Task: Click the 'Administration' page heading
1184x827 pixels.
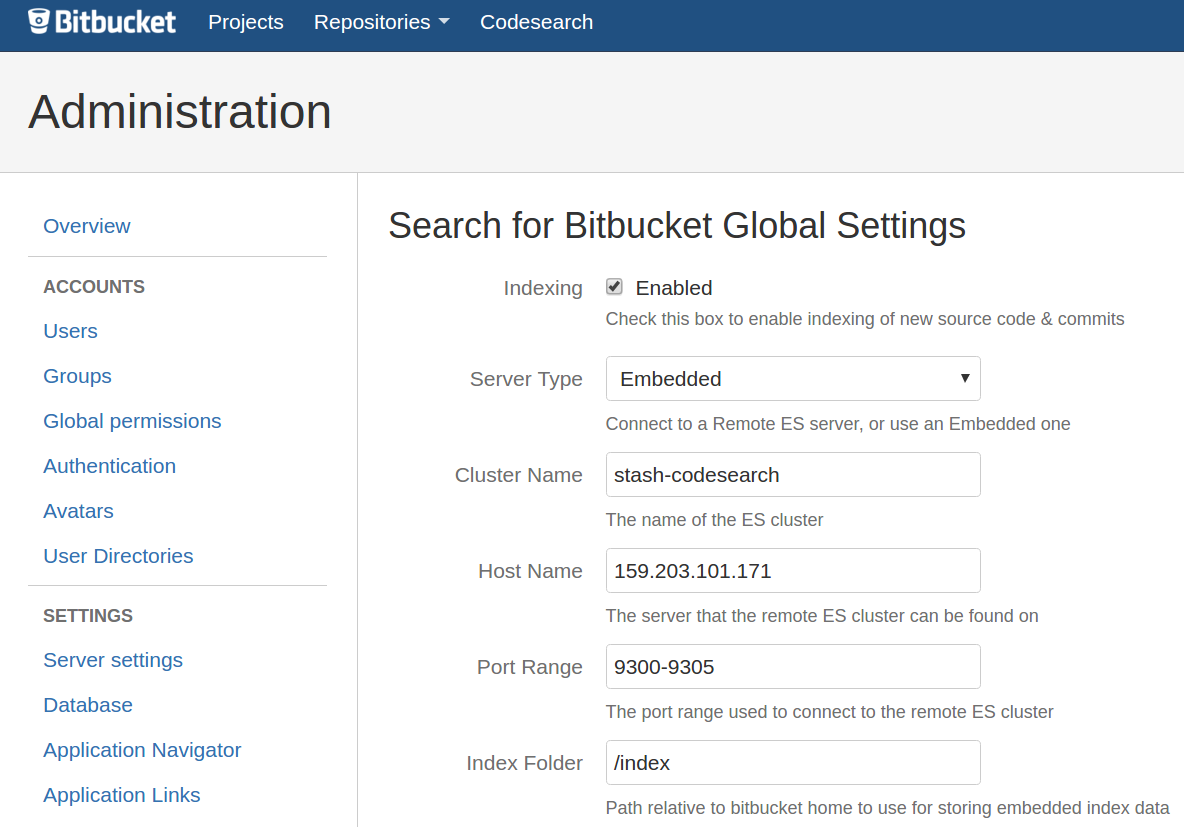Action: click(x=180, y=112)
